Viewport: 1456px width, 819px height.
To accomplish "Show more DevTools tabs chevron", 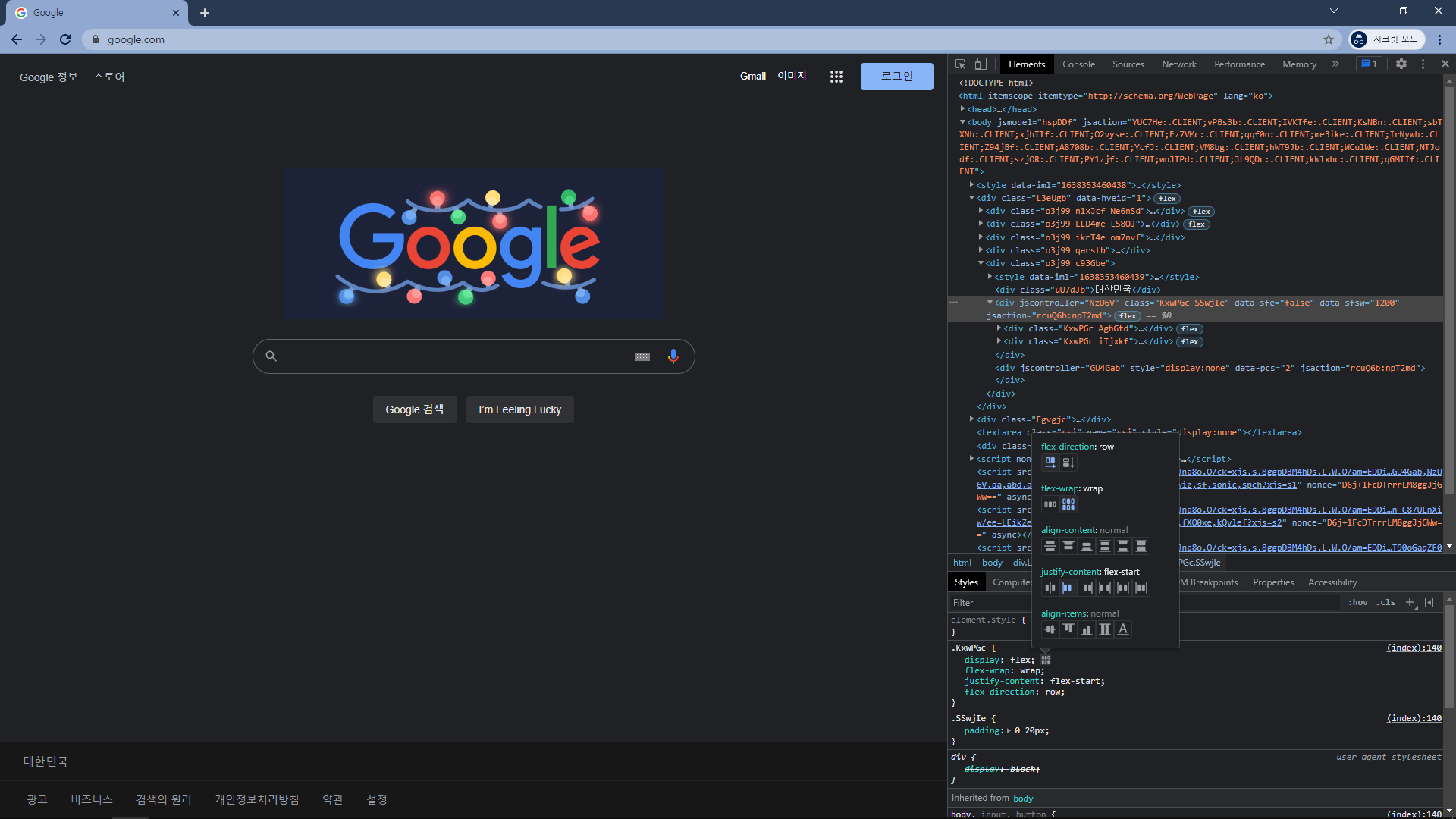I will 1335,64.
